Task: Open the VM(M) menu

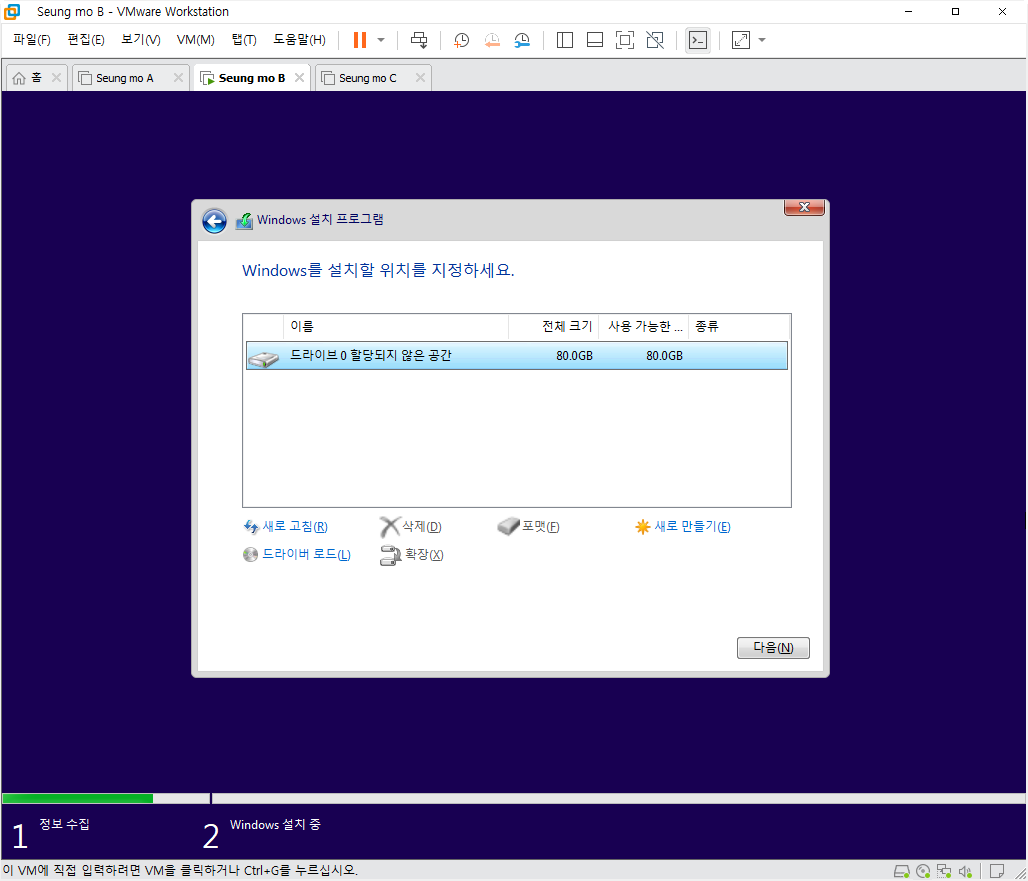Action: 195,40
